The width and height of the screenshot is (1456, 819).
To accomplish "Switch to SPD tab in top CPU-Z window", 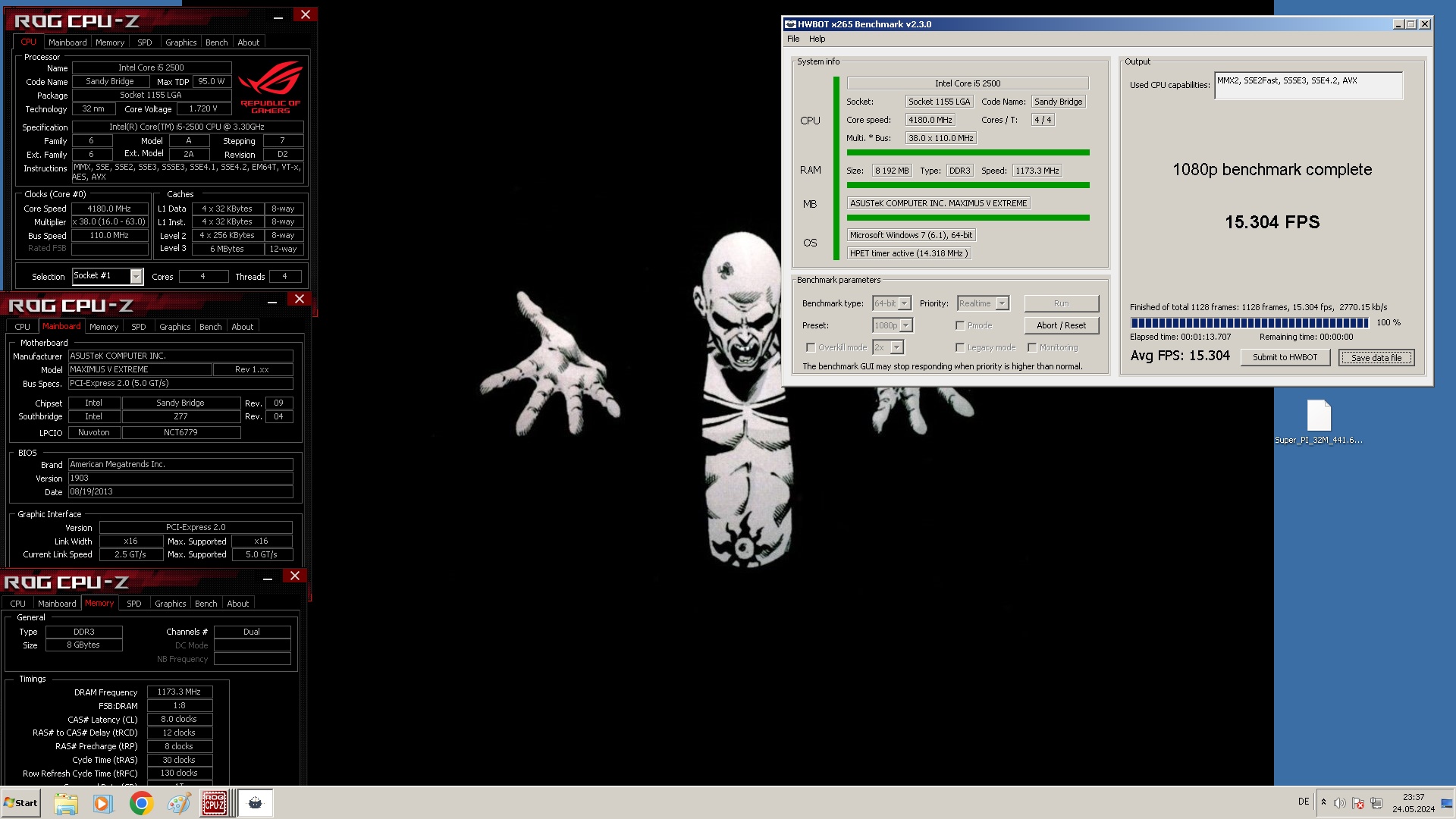I will click(x=144, y=42).
